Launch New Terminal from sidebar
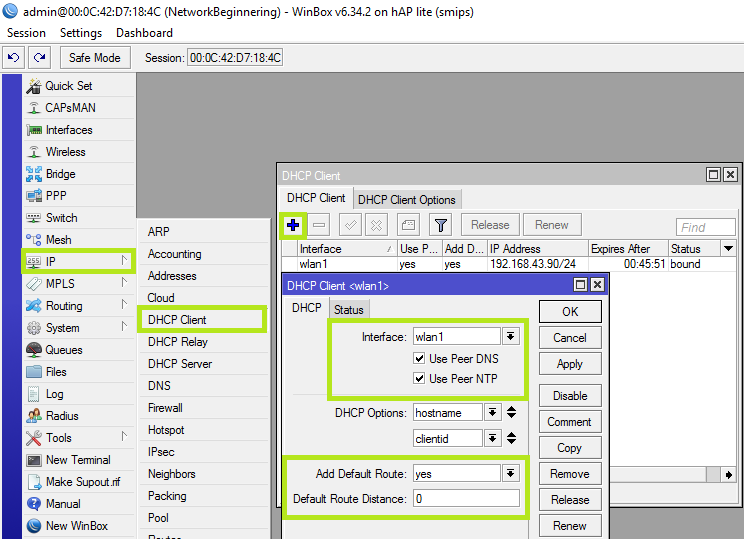The image size is (744, 539). pyautogui.click(x=79, y=460)
